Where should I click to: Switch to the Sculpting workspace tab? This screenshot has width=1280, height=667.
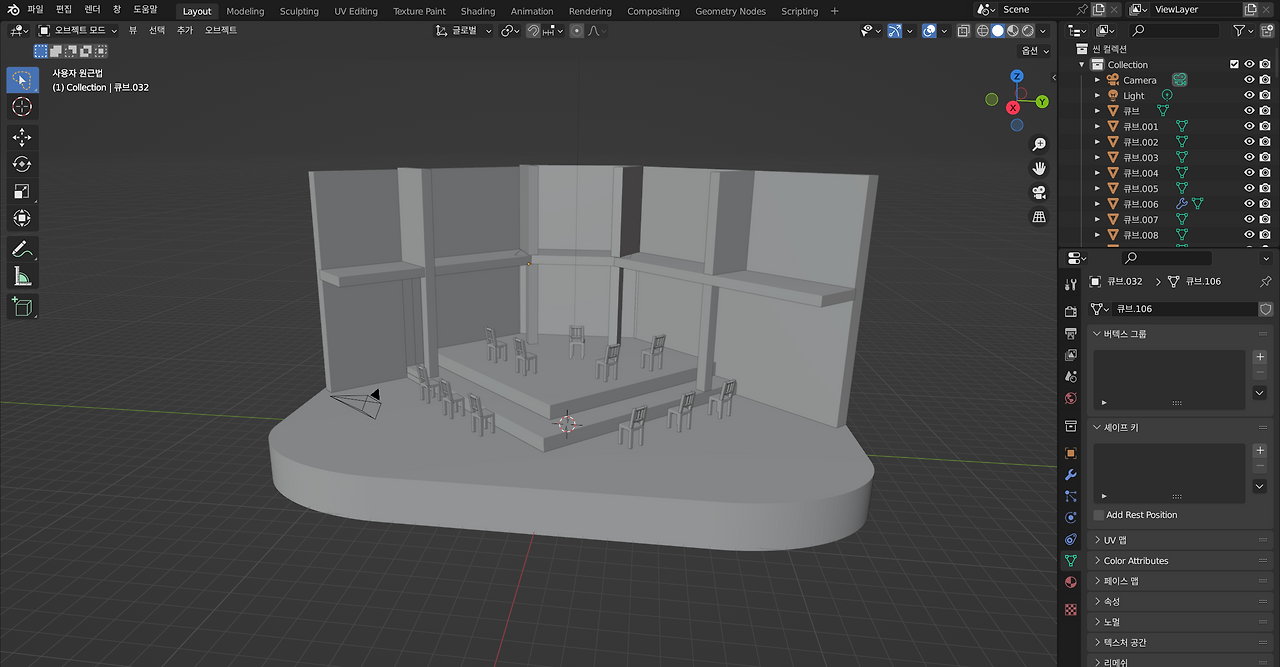coord(299,11)
